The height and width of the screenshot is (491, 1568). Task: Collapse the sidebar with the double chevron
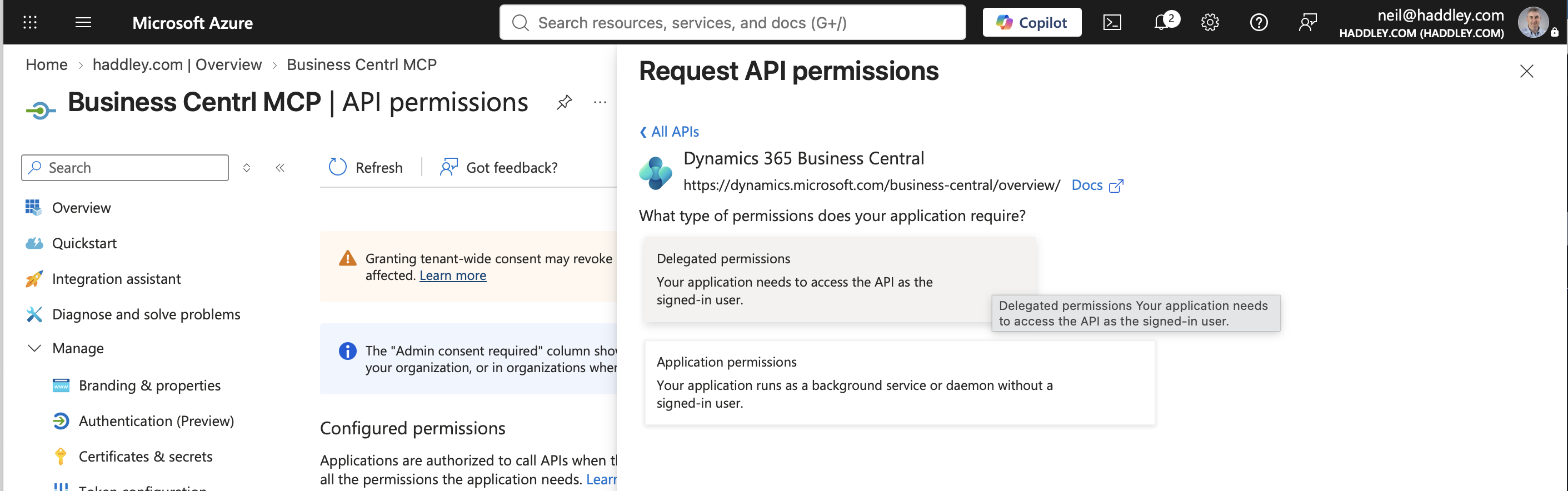pos(280,167)
